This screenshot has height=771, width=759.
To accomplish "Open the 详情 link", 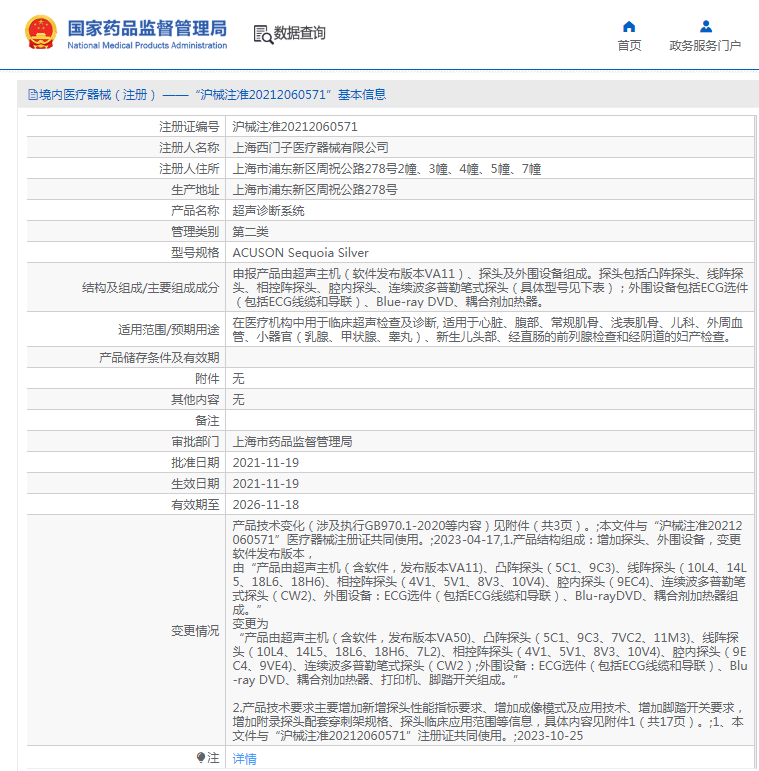I will [x=244, y=758].
